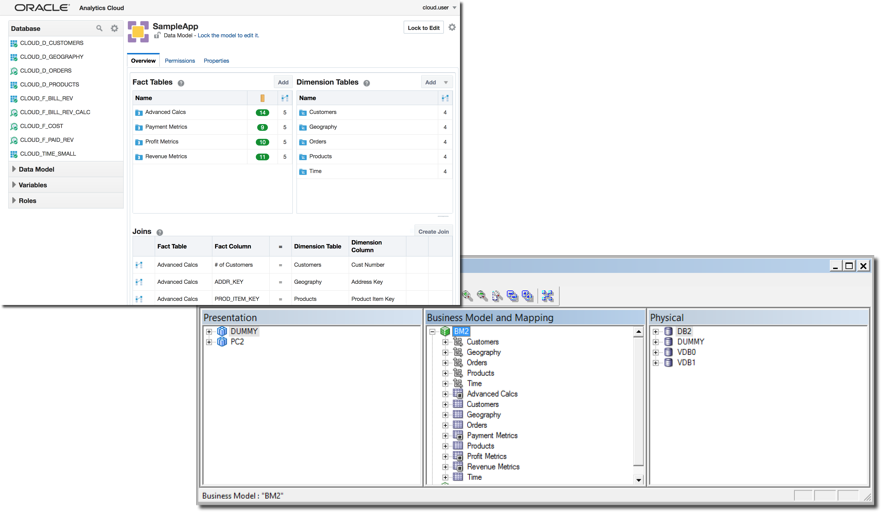Switch to the Overview tab

143,60
